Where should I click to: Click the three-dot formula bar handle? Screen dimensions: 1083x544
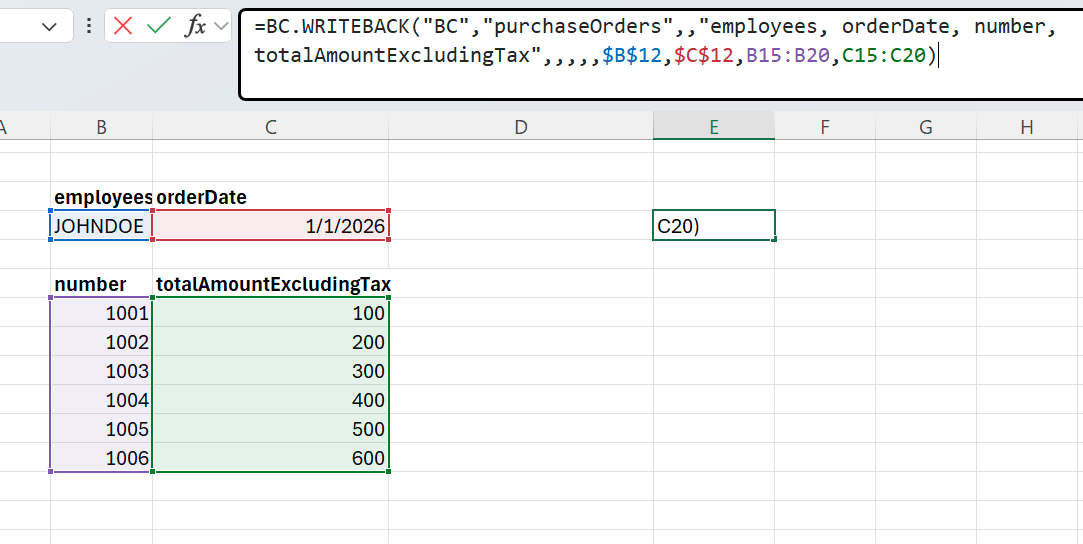(x=89, y=27)
